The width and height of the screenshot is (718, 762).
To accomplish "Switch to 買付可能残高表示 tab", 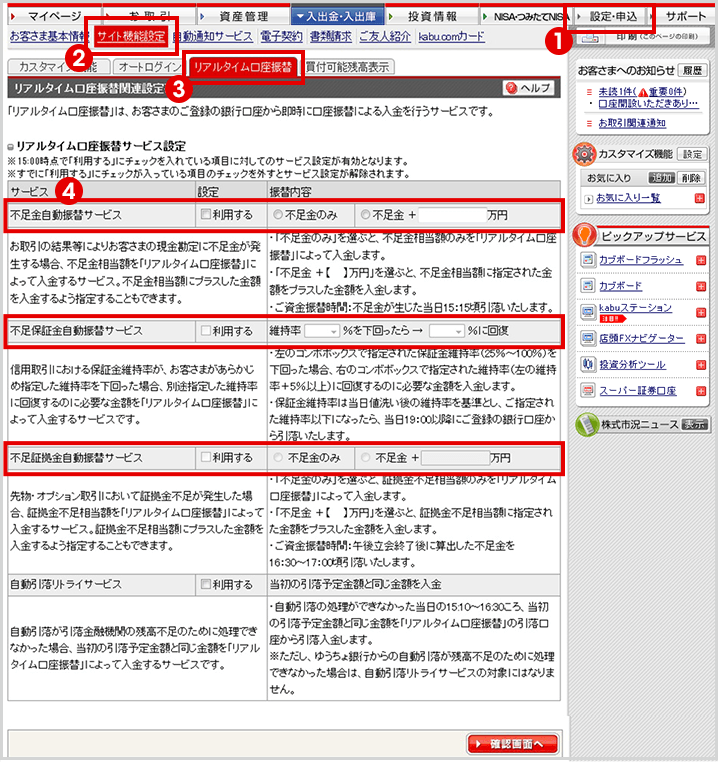I will [x=348, y=67].
